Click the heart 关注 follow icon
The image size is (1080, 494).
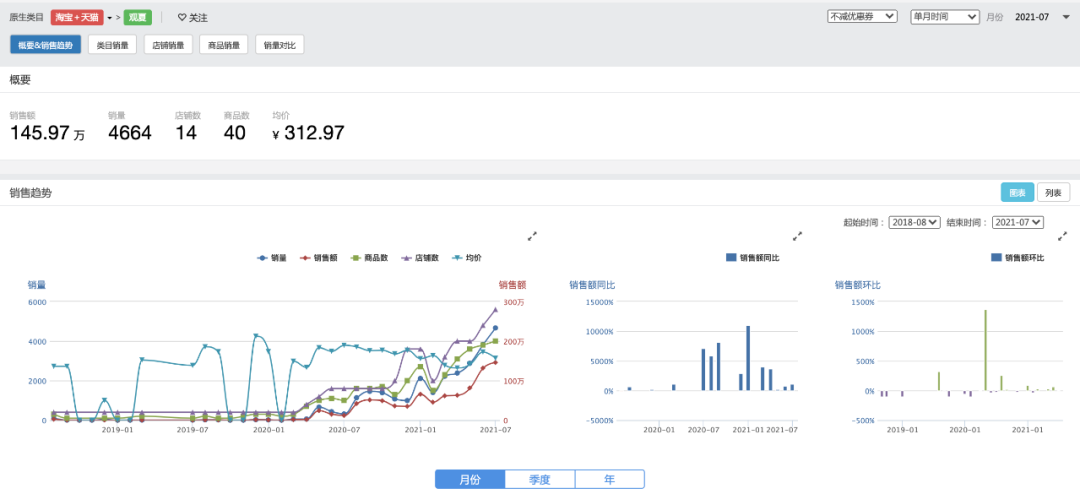pos(182,17)
